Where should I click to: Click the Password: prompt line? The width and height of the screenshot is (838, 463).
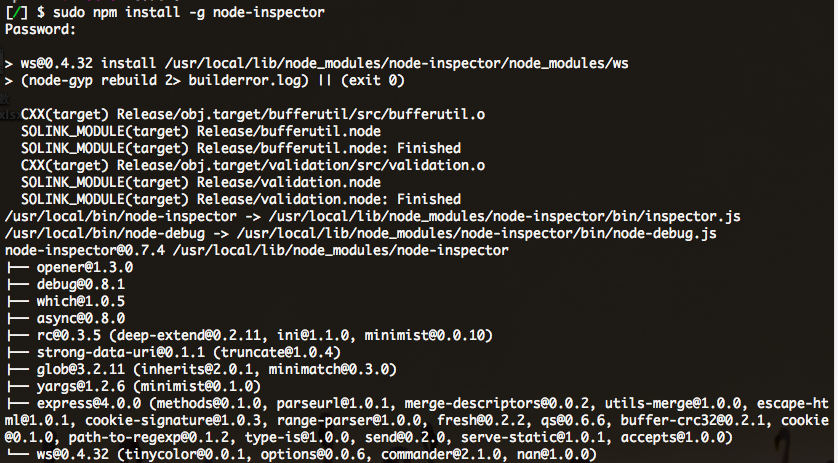40,29
